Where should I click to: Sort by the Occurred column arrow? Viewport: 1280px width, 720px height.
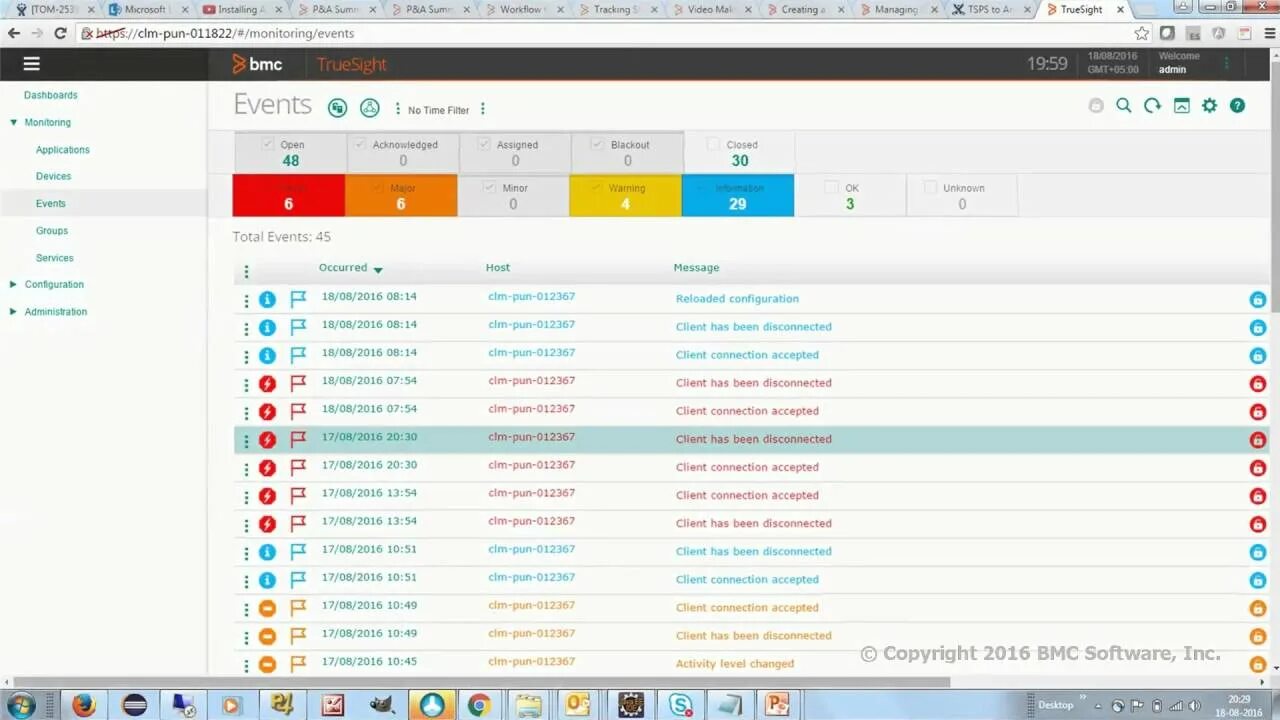tap(378, 270)
